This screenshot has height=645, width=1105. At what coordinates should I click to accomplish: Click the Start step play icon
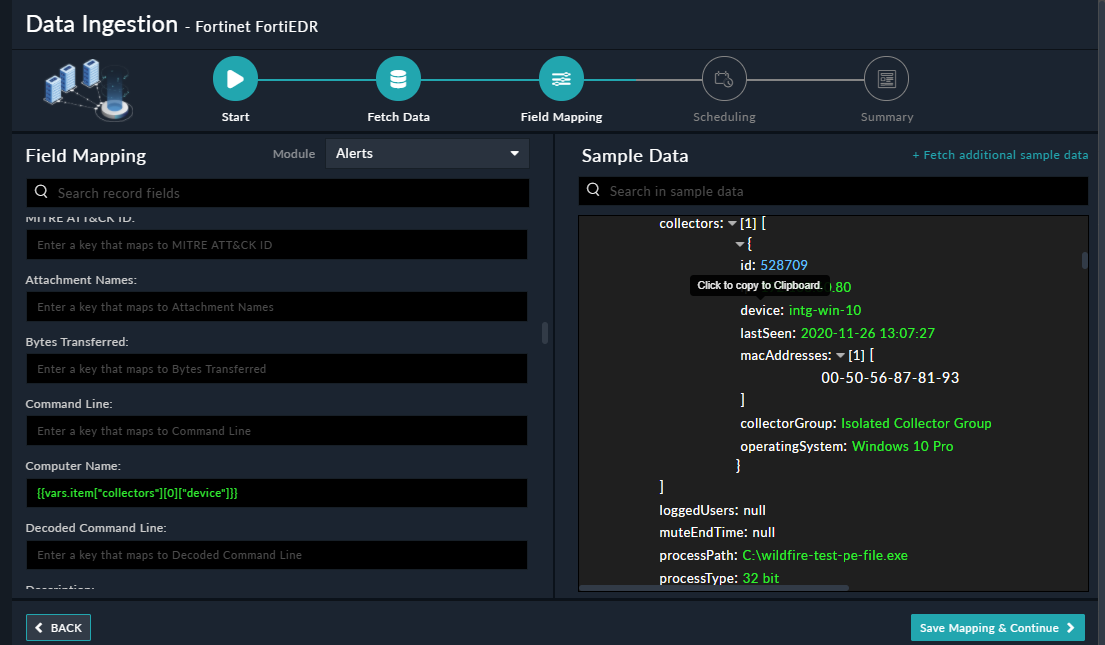click(235, 77)
